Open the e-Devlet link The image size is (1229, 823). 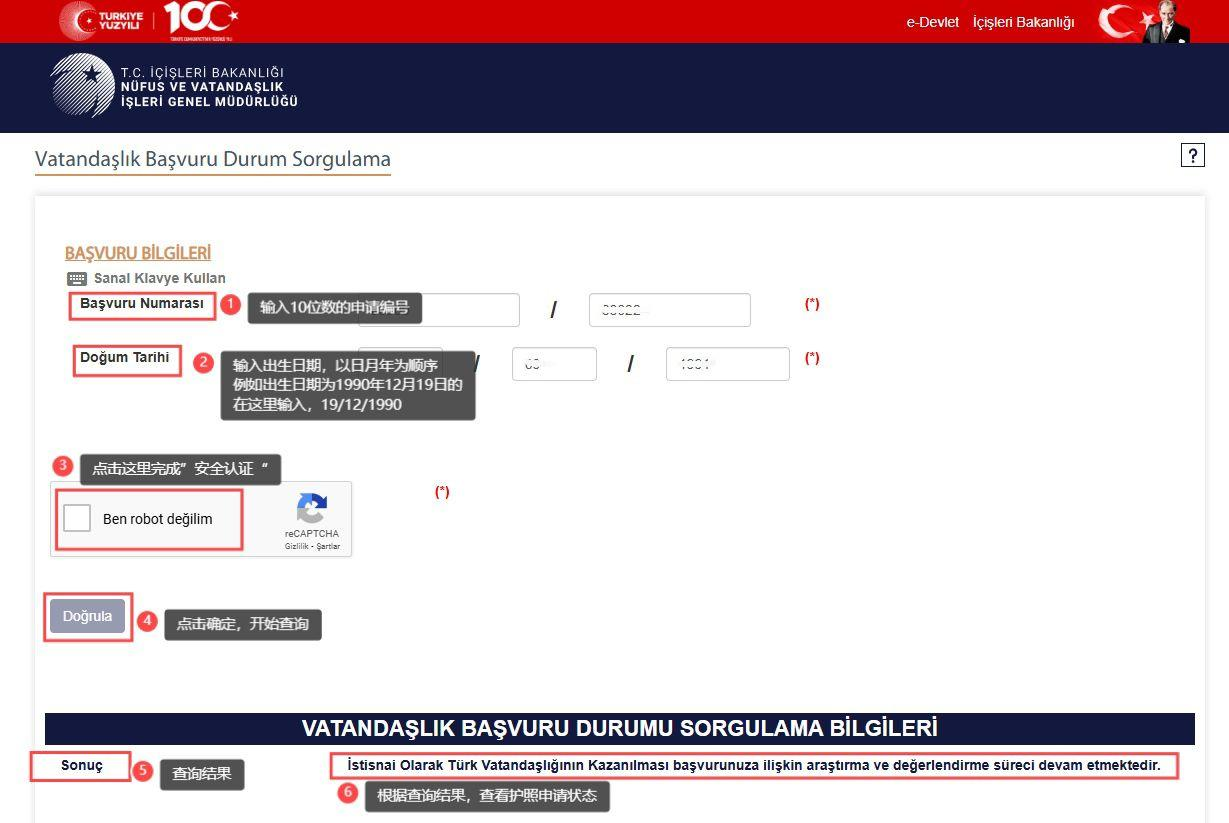(932, 22)
